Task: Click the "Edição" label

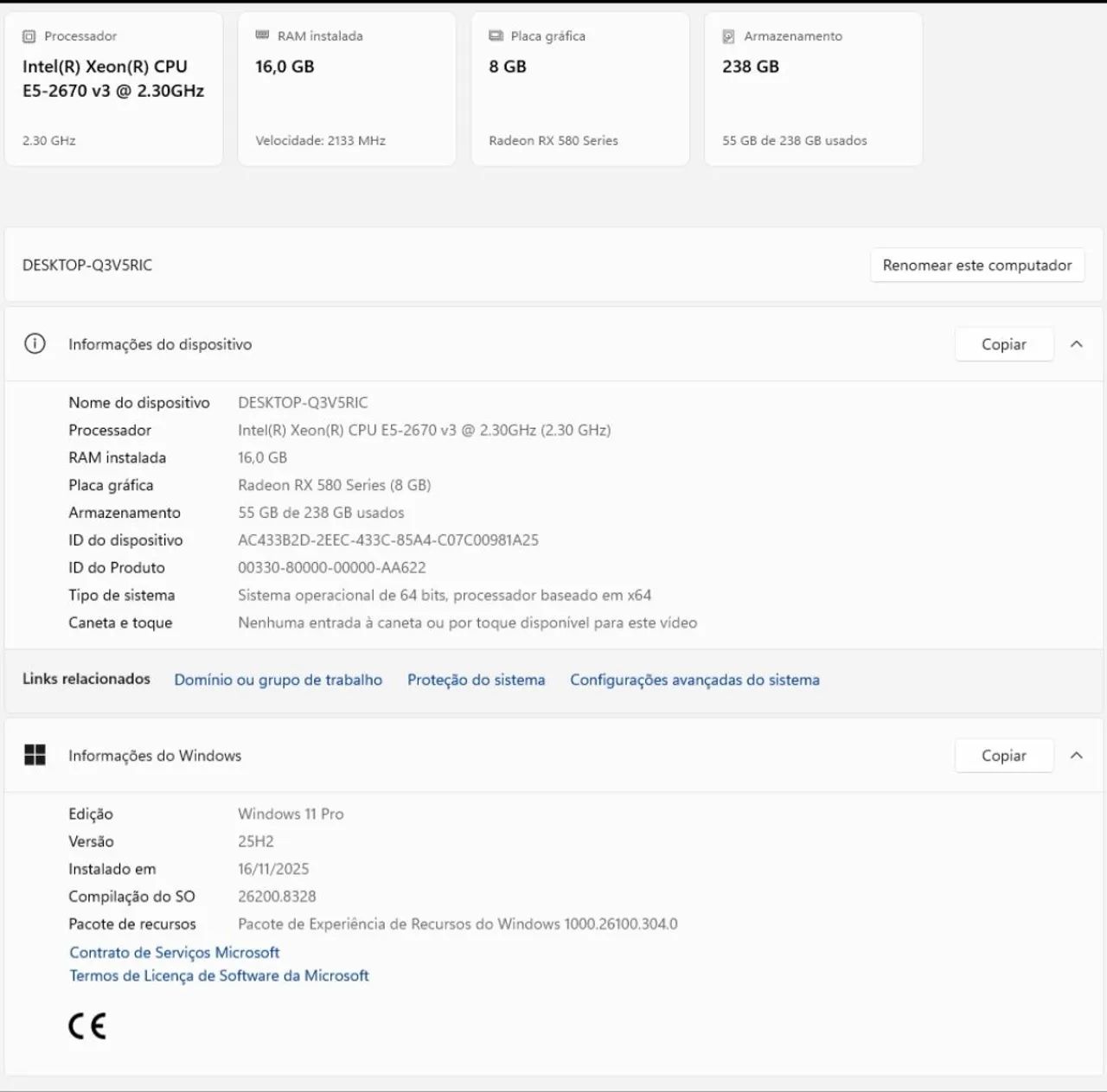Action: tap(91, 814)
